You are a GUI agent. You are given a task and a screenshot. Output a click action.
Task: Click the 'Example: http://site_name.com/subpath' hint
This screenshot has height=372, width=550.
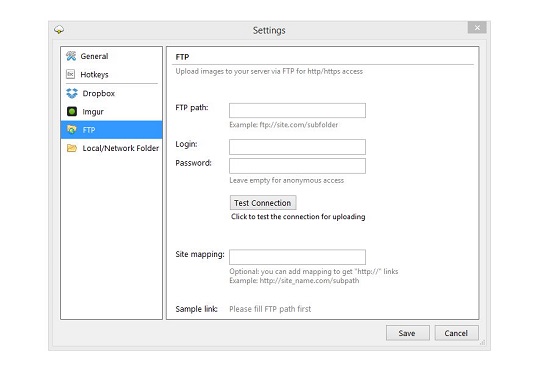294,280
